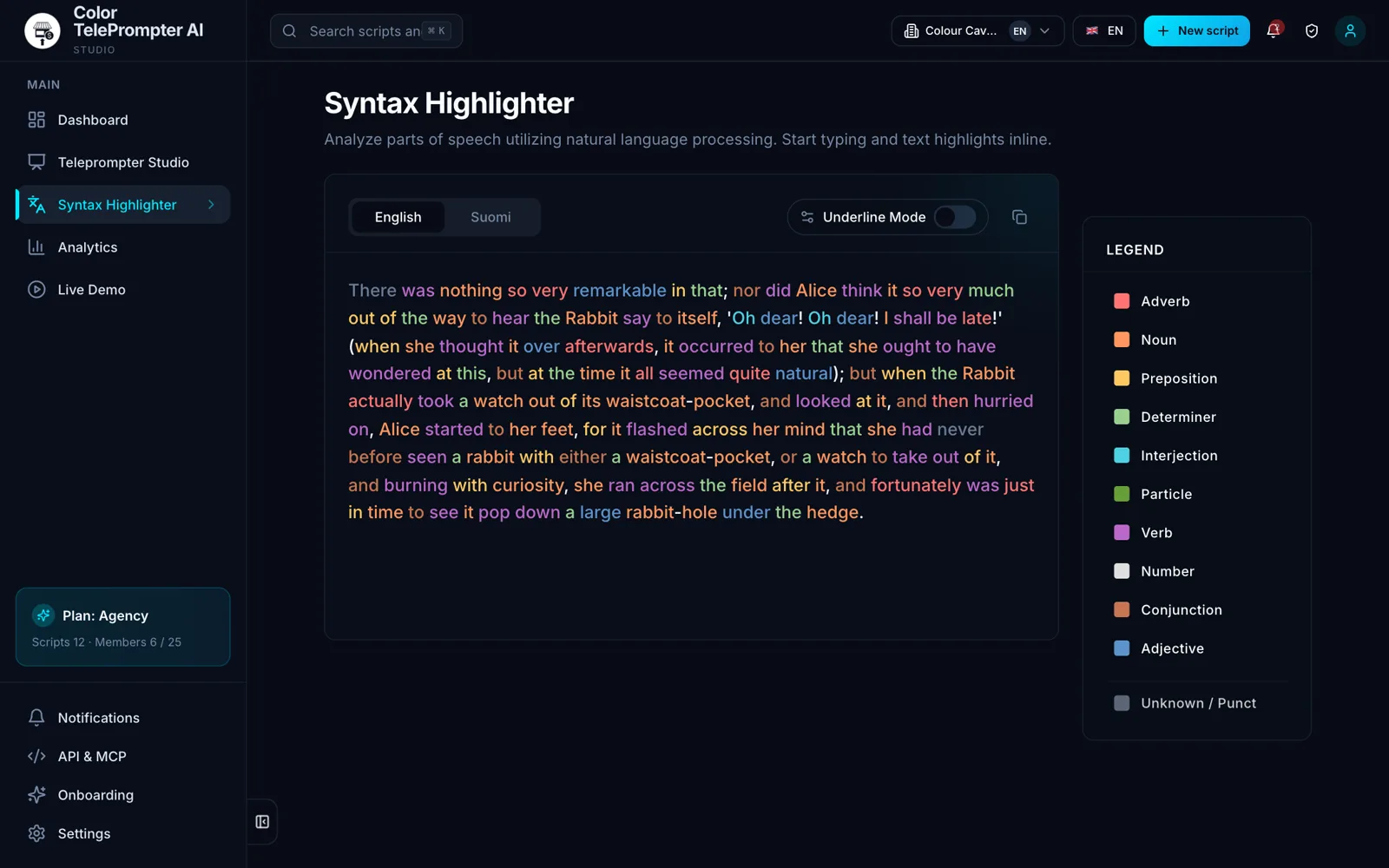
Task: Click the Particle color swatch
Action: pos(1122,495)
